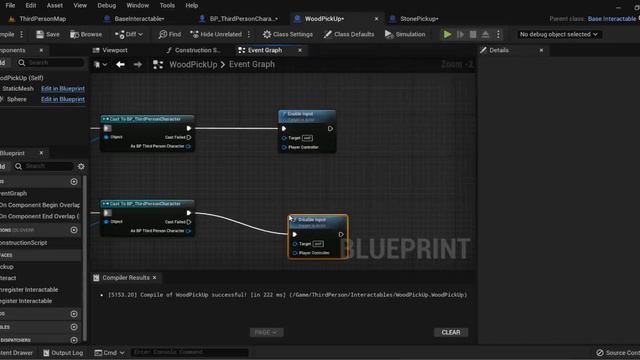Clear the compiler results

[x=451, y=332]
